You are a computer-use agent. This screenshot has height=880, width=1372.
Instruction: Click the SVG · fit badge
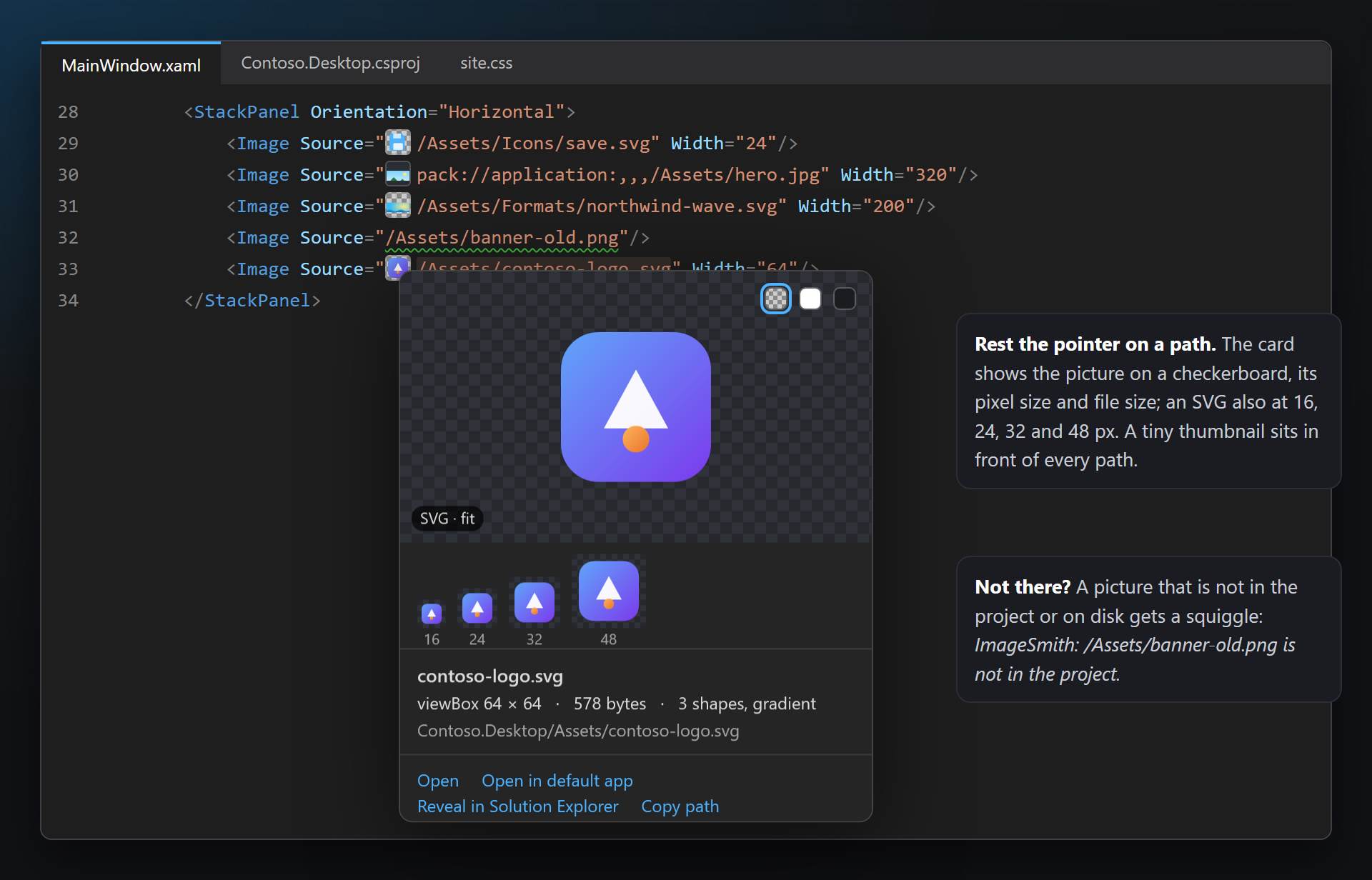click(447, 519)
